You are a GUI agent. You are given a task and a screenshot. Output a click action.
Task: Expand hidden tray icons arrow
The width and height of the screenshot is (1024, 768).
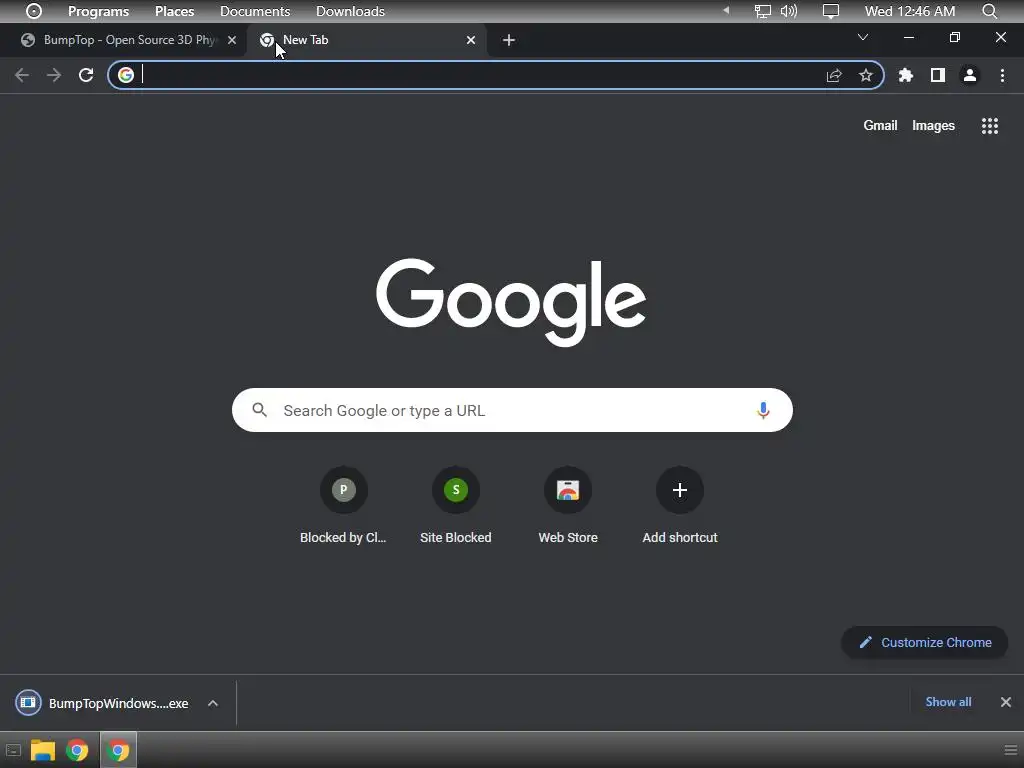(x=726, y=10)
